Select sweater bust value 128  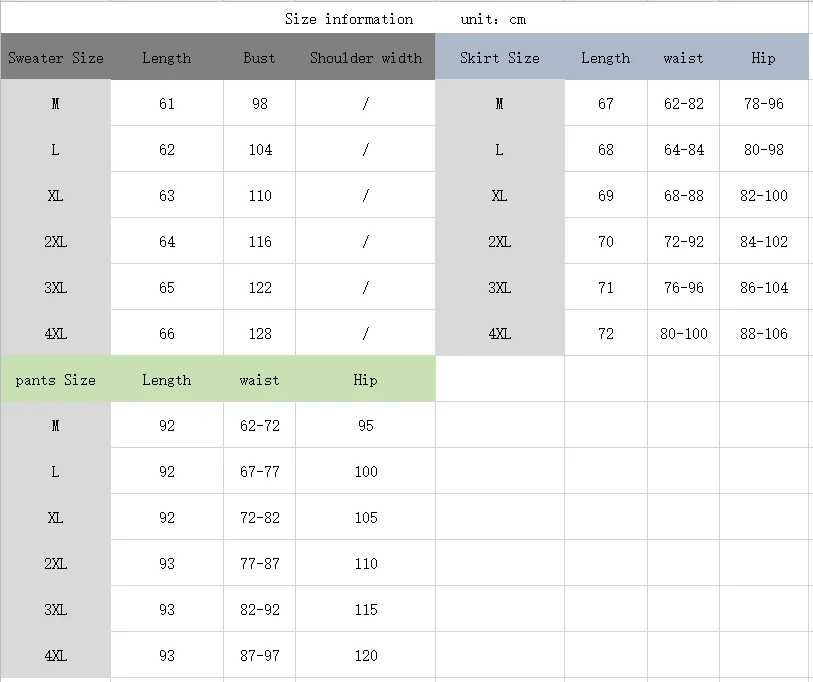(259, 333)
